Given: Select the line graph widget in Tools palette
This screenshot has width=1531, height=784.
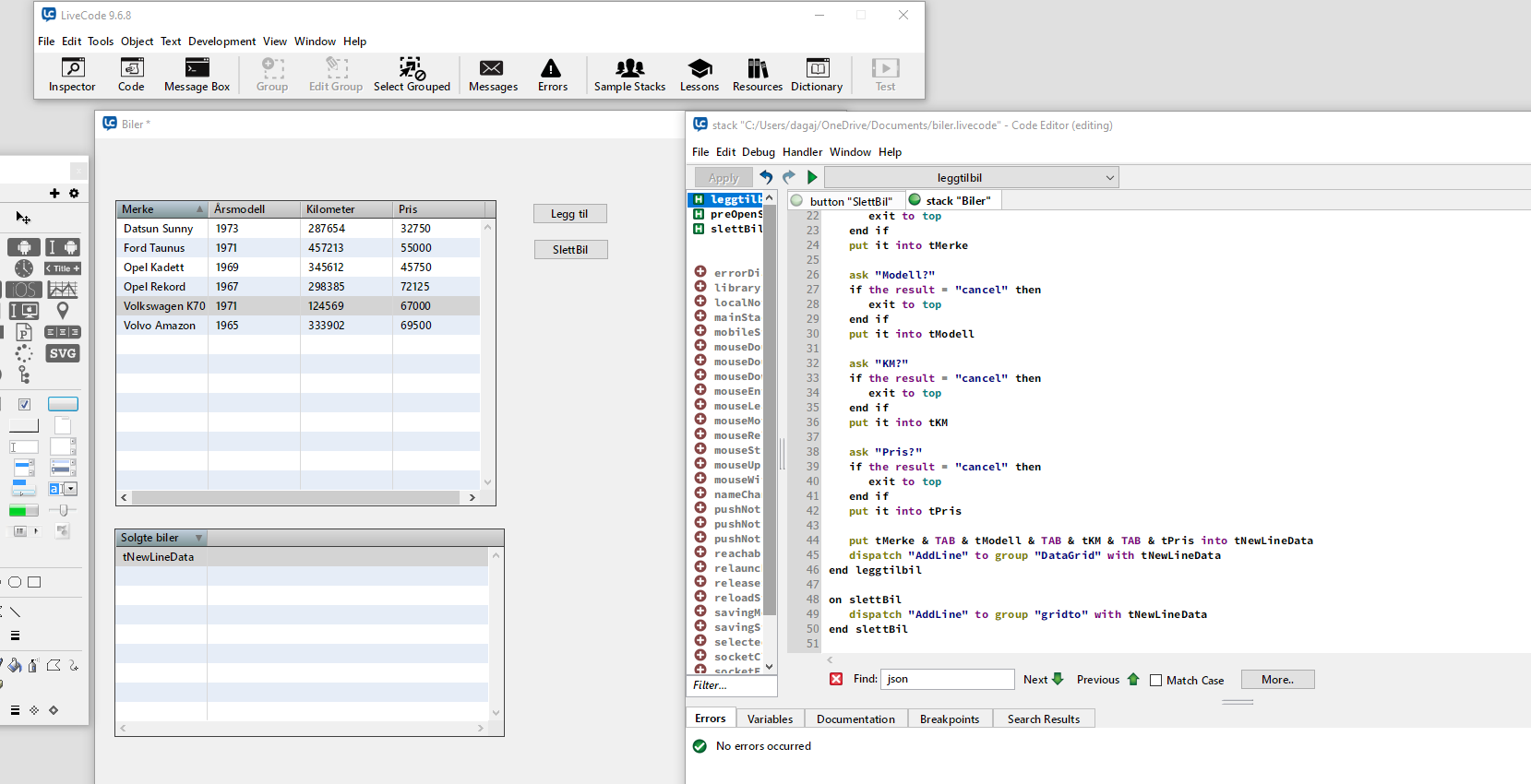Looking at the screenshot, I should click(x=63, y=290).
